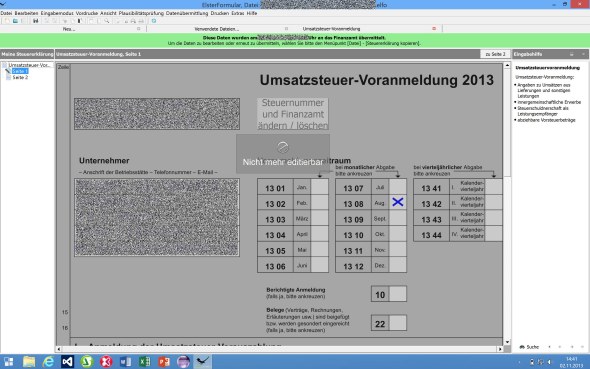Screen dimensions: 590x369
Task: Check the Belege box 22
Action: 398,323
